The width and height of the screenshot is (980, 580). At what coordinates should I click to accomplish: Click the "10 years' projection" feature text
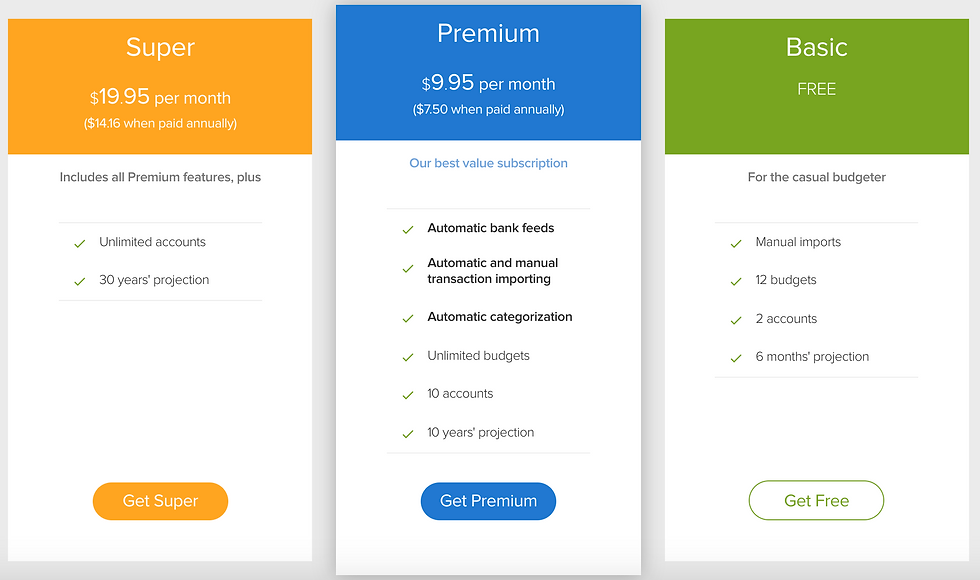480,433
